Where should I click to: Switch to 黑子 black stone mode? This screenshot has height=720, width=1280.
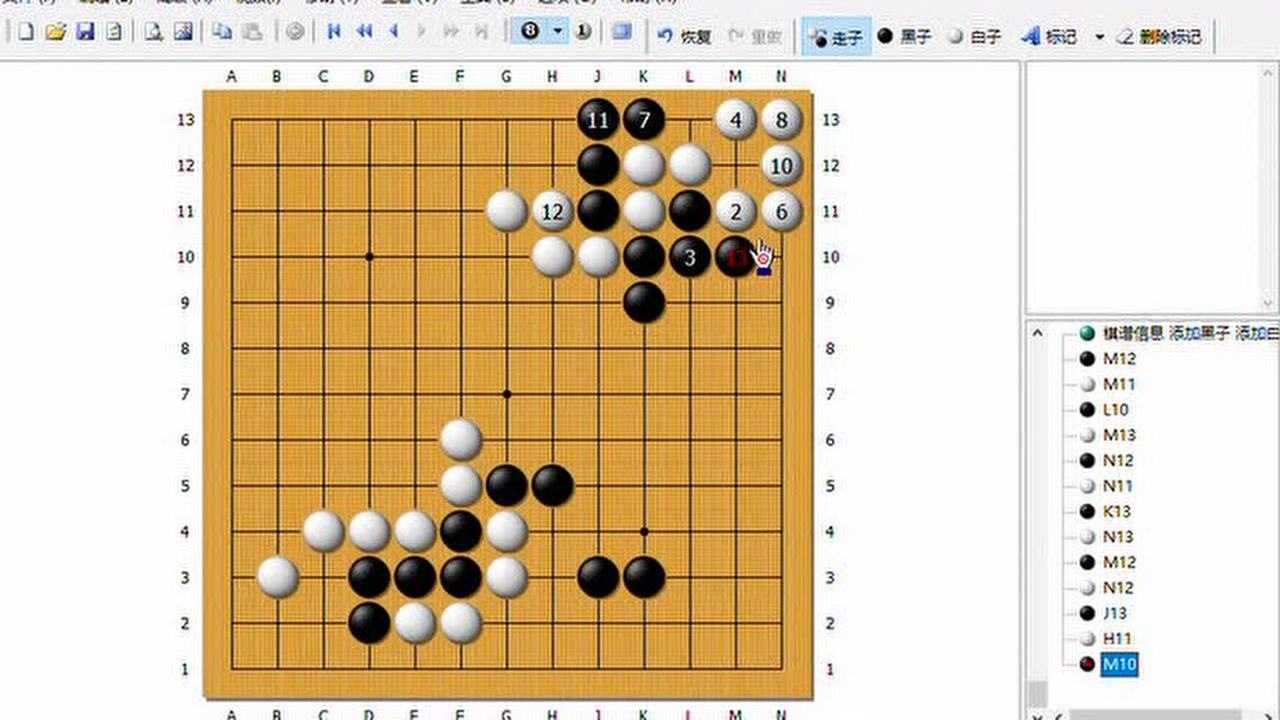click(x=903, y=36)
